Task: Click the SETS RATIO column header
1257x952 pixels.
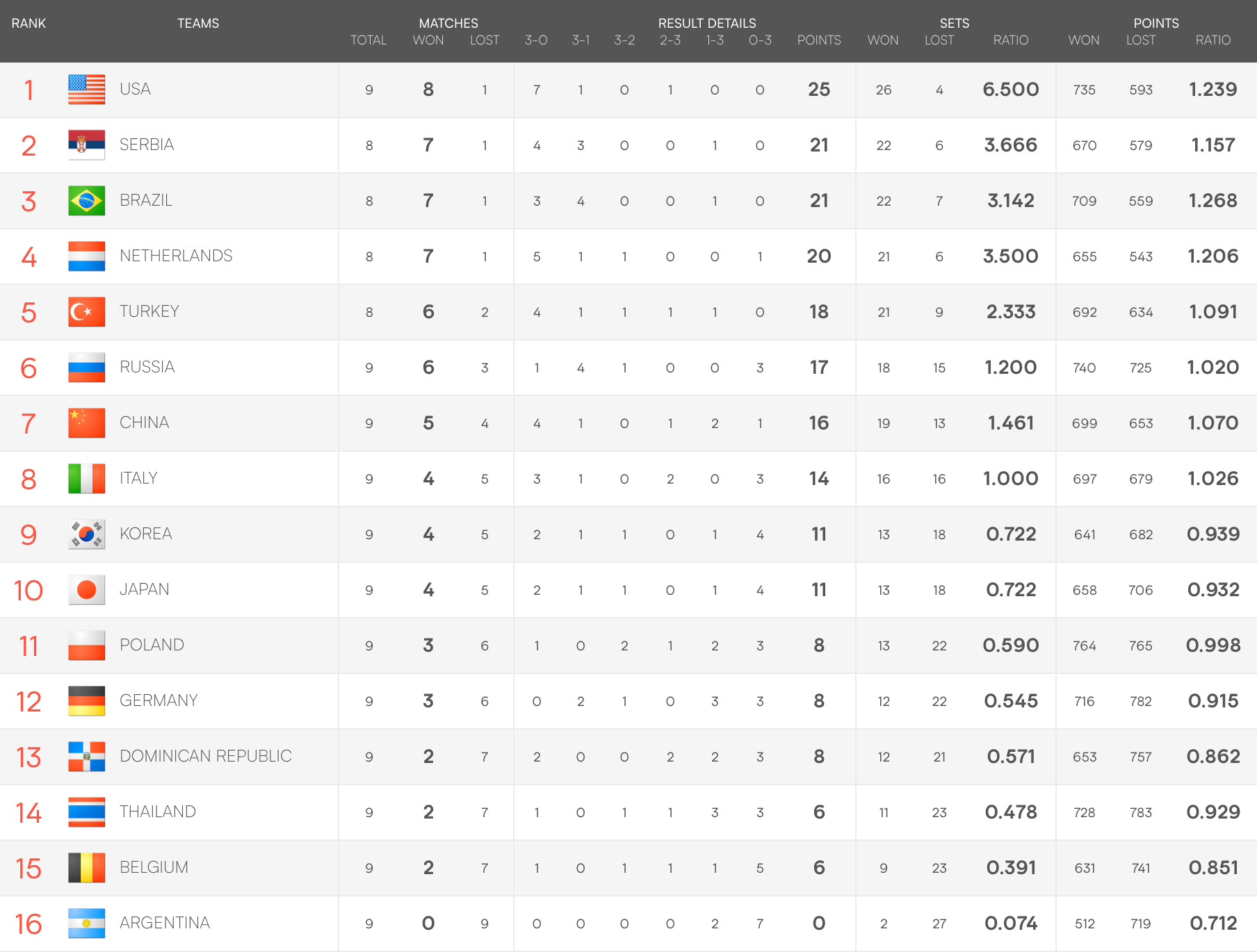Action: (x=1011, y=40)
